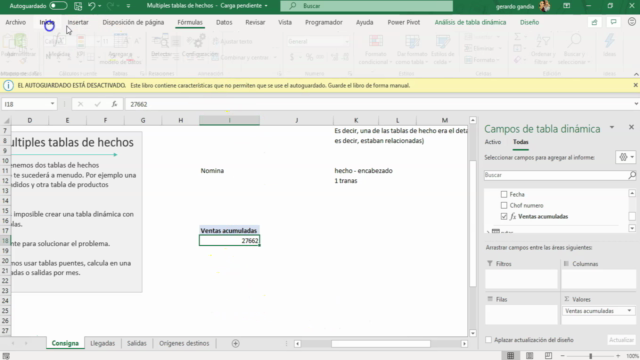Open the Name Box dropdown arrow
Viewport: 640px width, 360px height.
coord(52,104)
